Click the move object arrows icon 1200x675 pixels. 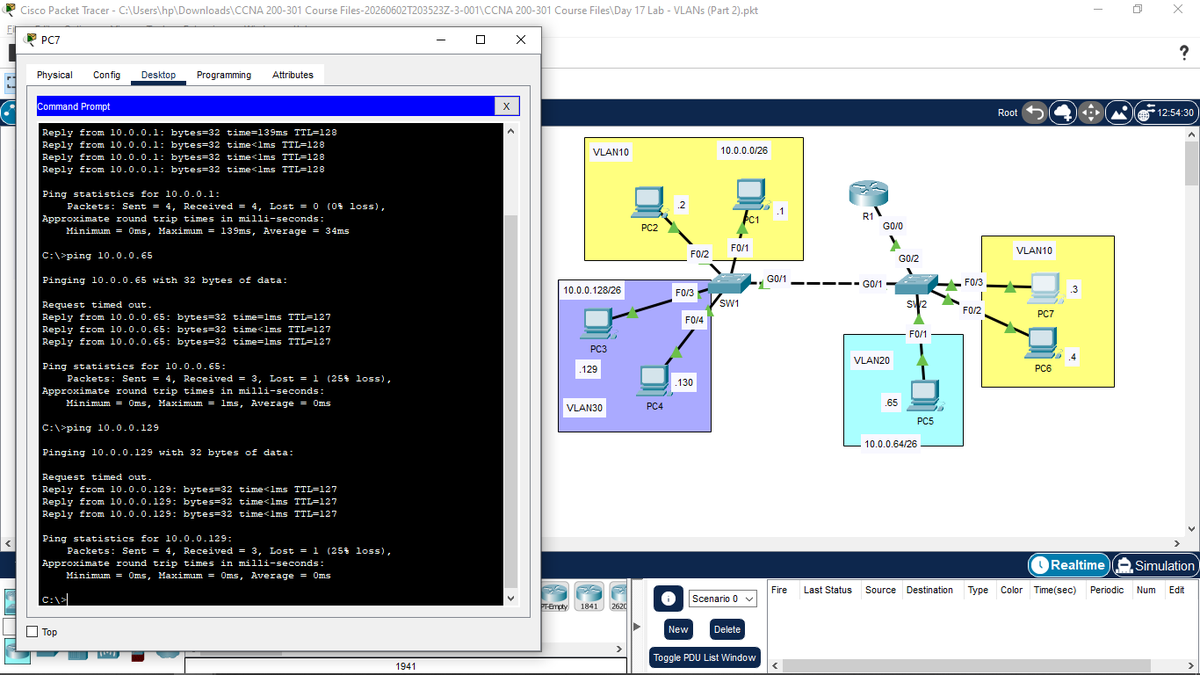tap(1090, 112)
